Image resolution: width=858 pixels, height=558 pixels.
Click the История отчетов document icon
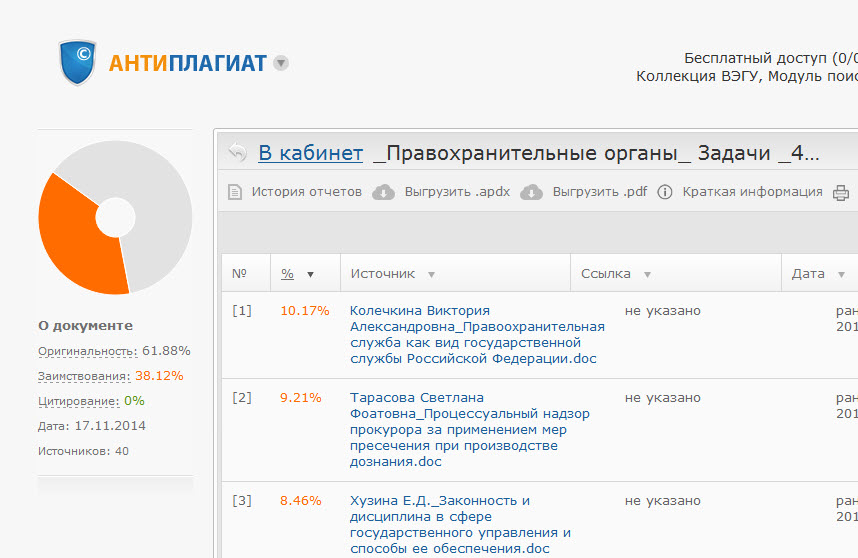[x=235, y=192]
